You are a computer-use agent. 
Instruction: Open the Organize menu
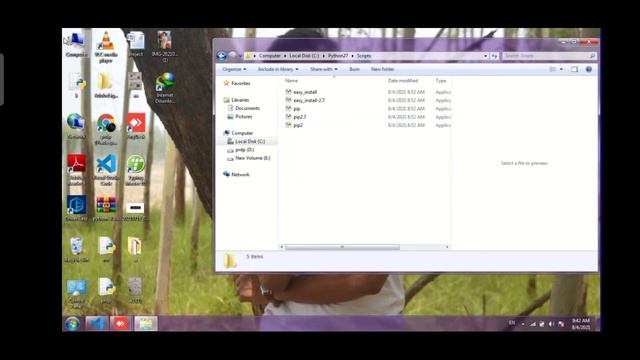tap(234, 69)
